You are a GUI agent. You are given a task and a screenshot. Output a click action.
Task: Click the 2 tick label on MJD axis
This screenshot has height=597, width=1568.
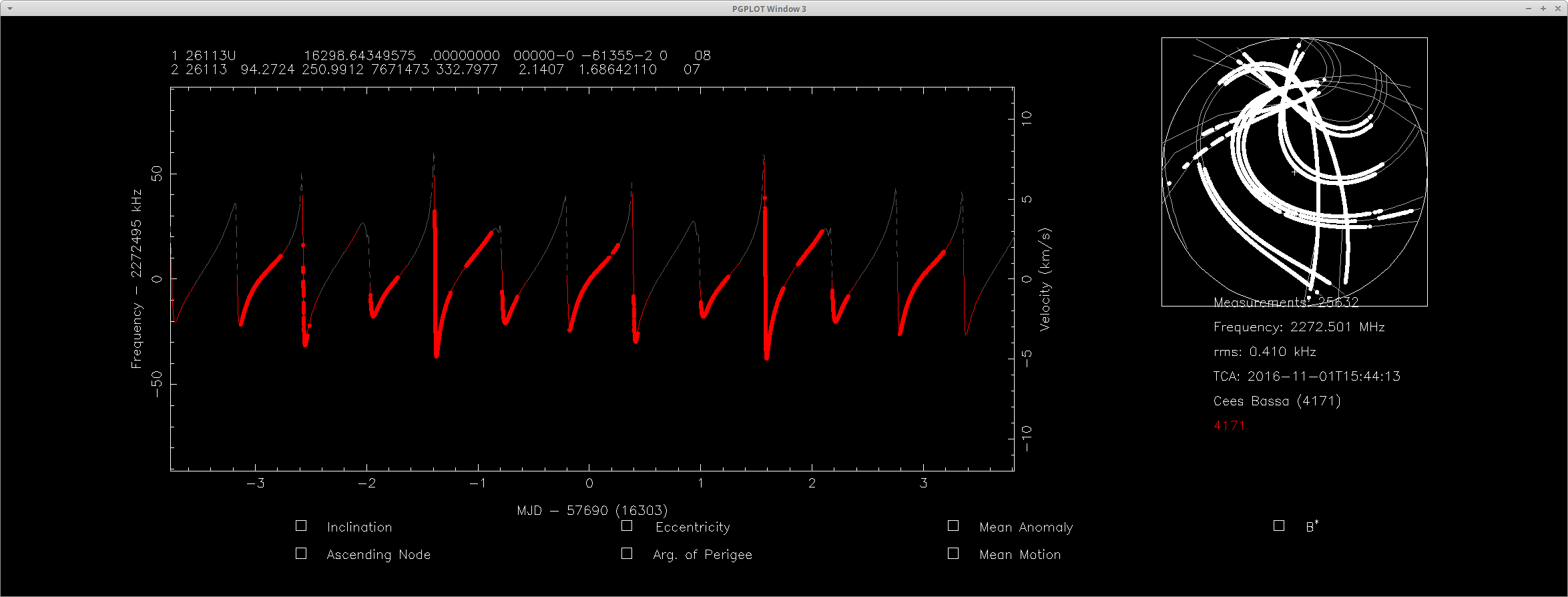point(812,483)
